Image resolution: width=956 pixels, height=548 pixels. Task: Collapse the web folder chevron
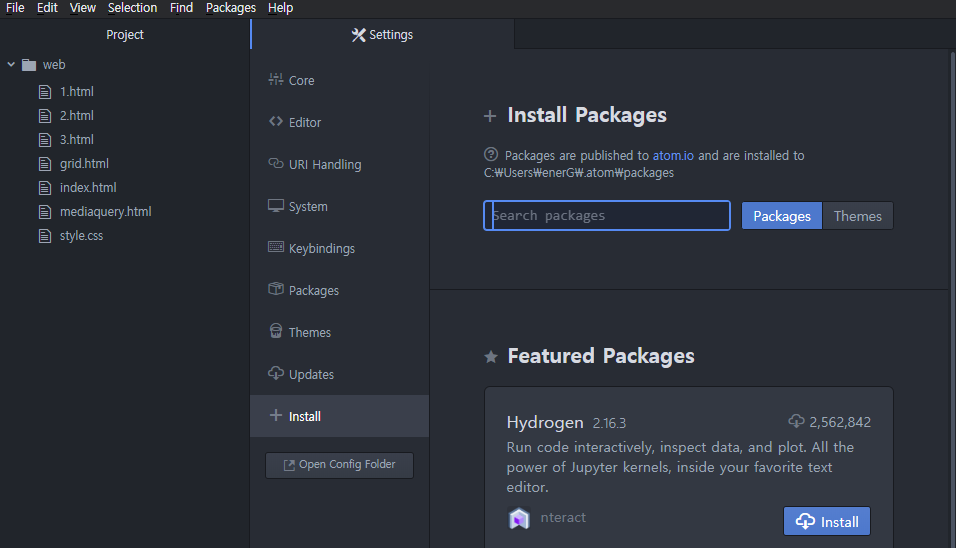tap(11, 64)
